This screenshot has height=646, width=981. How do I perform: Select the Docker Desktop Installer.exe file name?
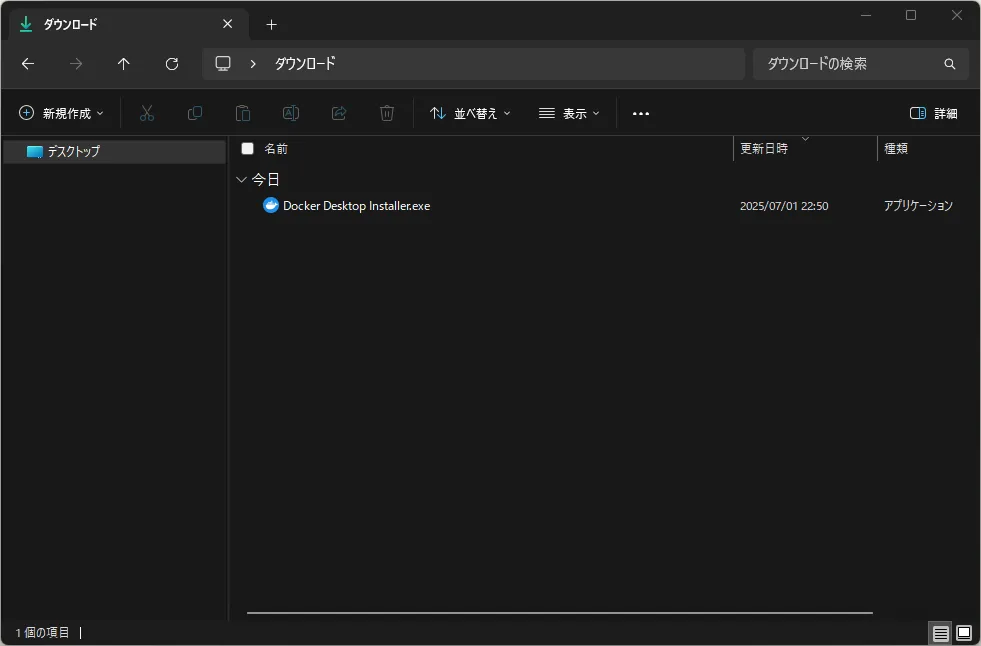click(x=357, y=206)
